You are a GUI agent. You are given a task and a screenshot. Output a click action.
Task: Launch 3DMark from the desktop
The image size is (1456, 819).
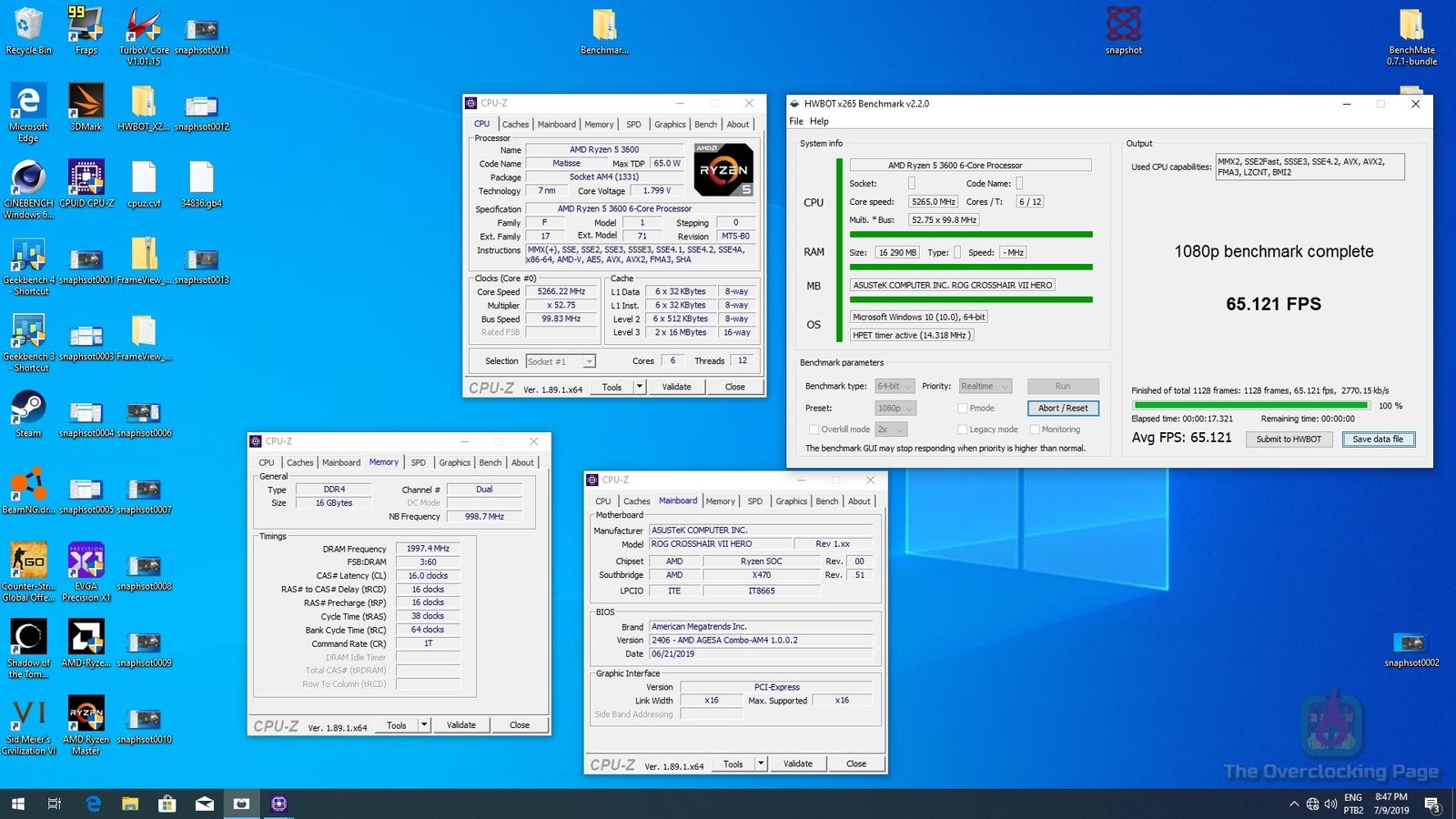pyautogui.click(x=85, y=100)
